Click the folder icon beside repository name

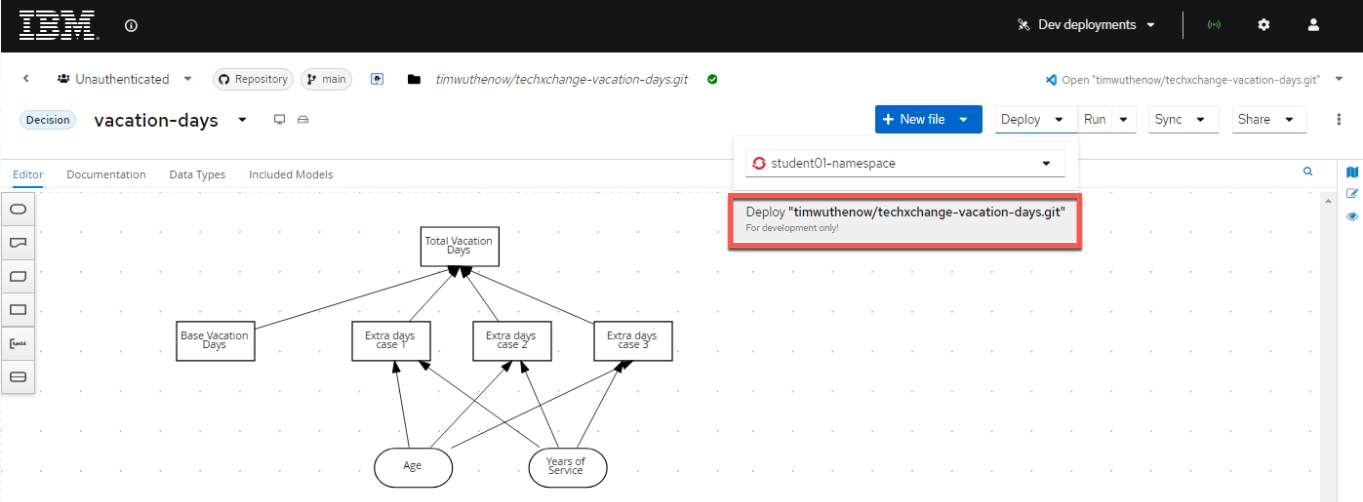tap(414, 79)
